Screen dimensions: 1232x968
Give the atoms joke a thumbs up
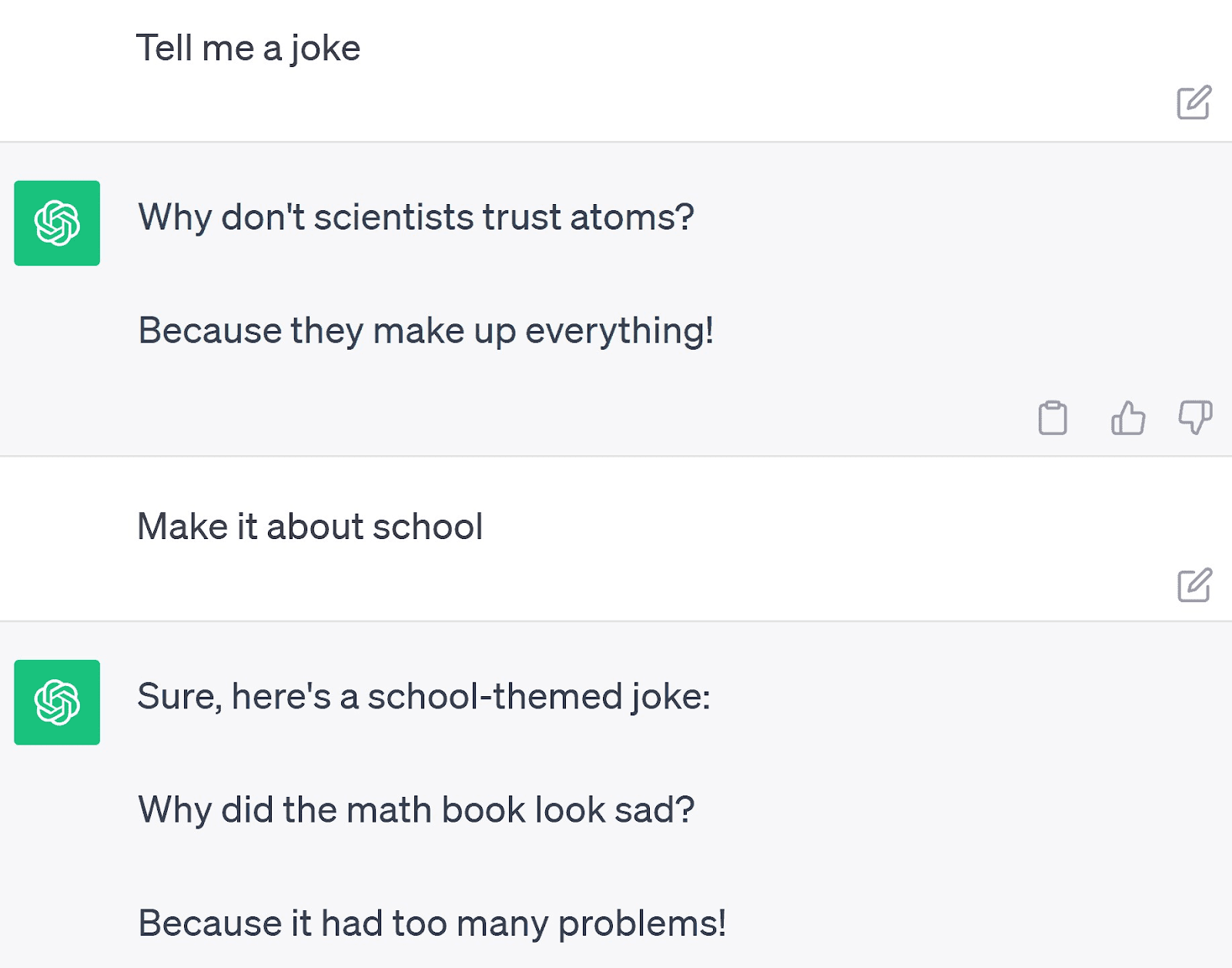pyautogui.click(x=1128, y=418)
